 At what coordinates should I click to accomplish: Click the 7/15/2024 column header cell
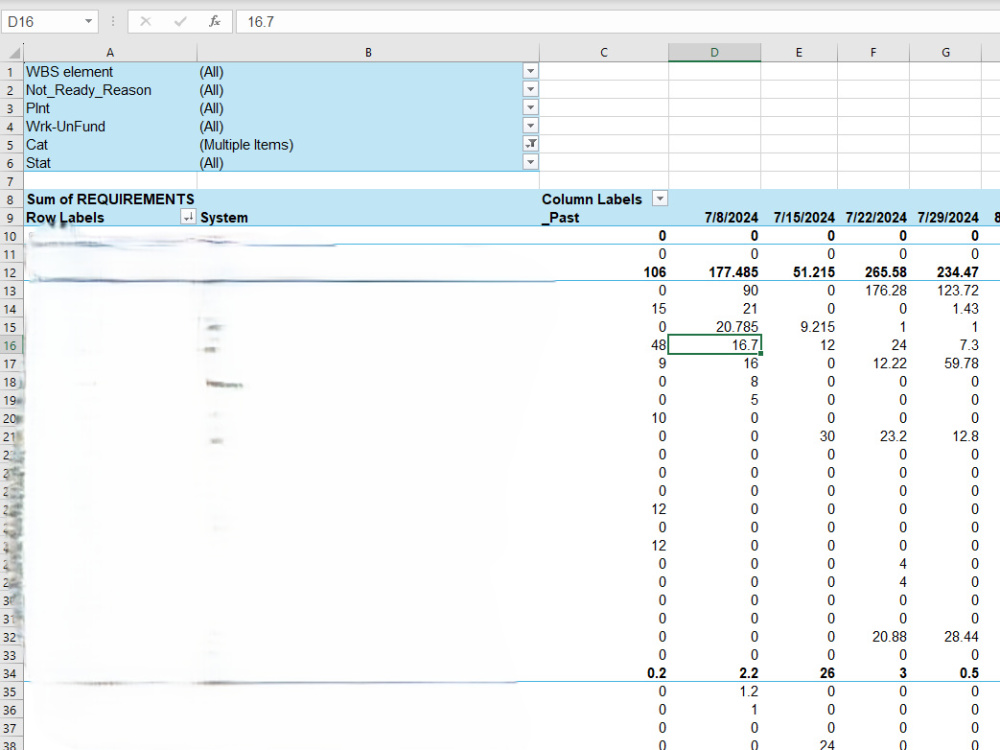(799, 217)
